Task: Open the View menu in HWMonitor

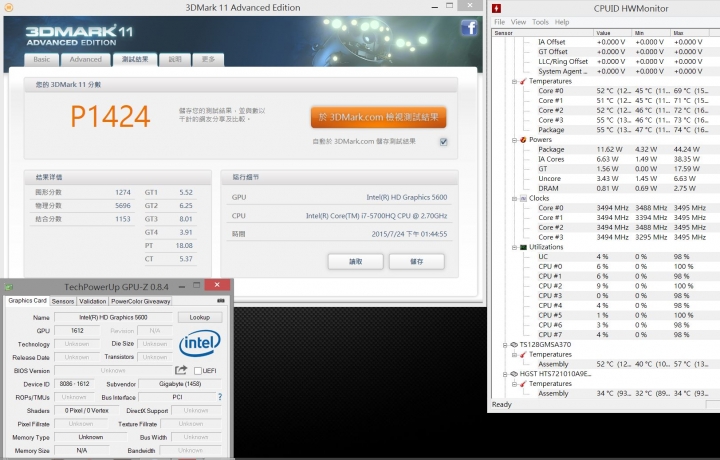Action: point(518,22)
